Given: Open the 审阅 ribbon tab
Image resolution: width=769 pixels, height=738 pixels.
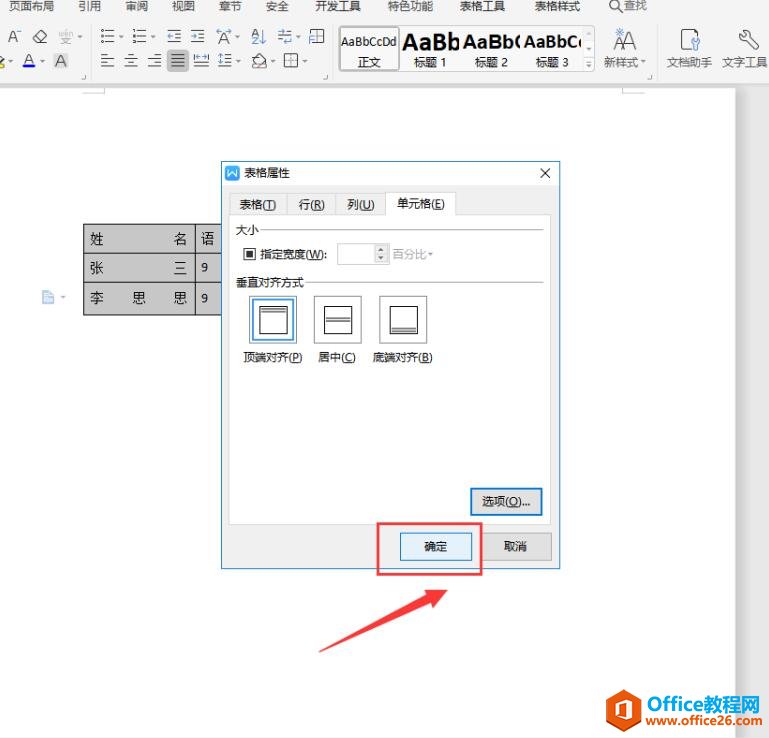Looking at the screenshot, I should tap(136, 6).
